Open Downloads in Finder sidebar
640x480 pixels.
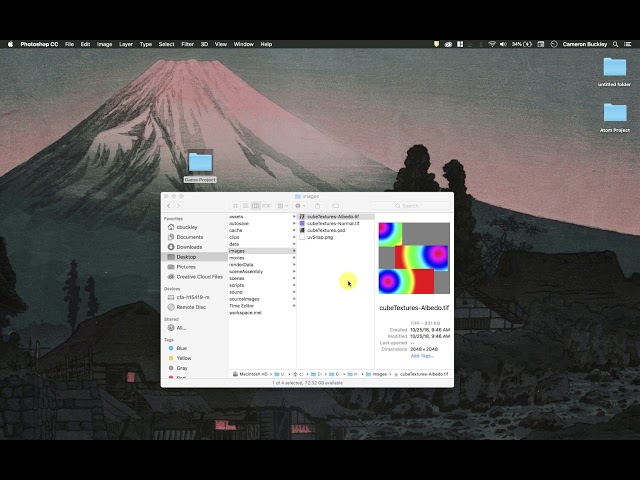(x=195, y=247)
